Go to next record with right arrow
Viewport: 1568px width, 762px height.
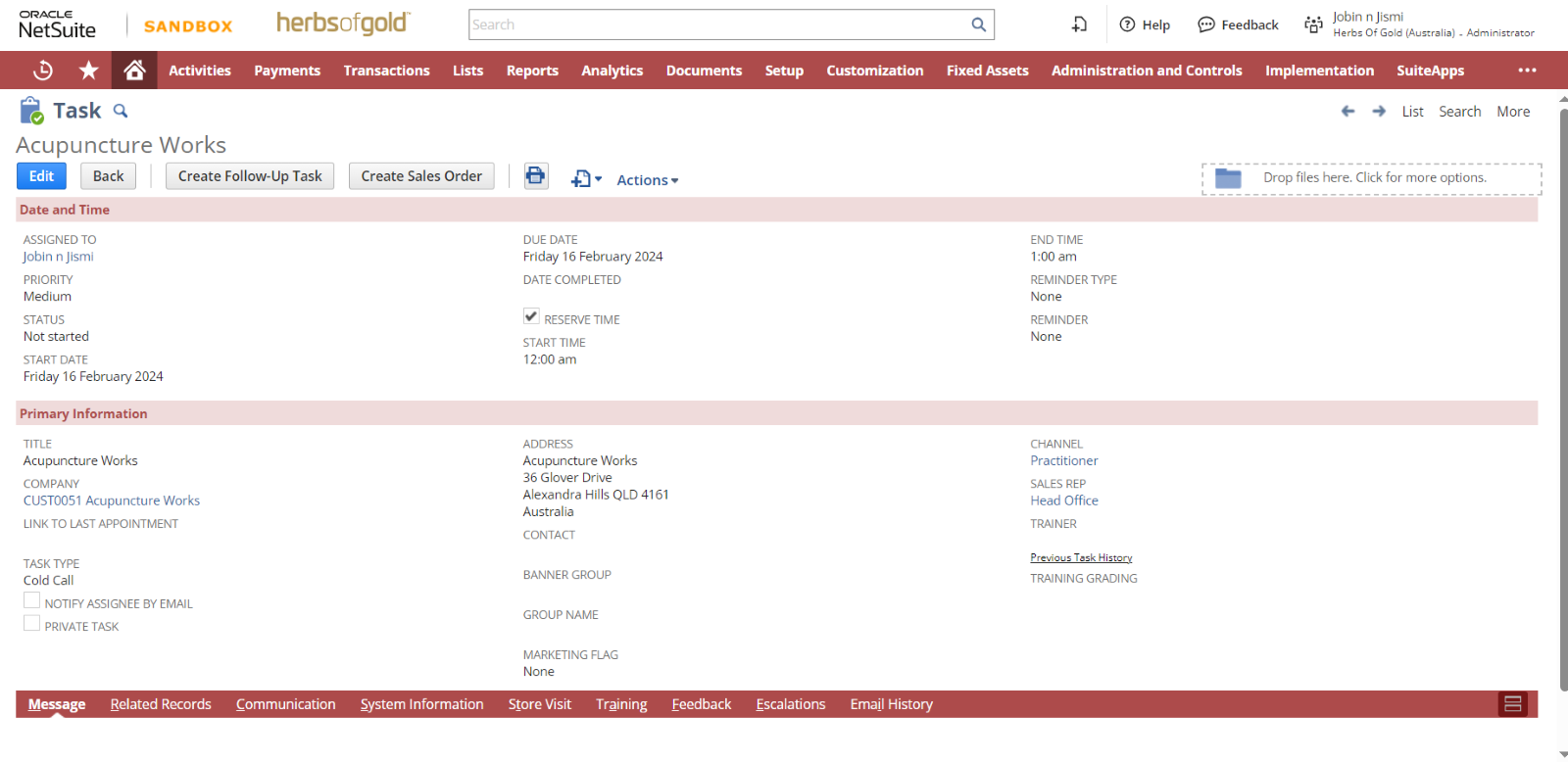[1379, 112]
